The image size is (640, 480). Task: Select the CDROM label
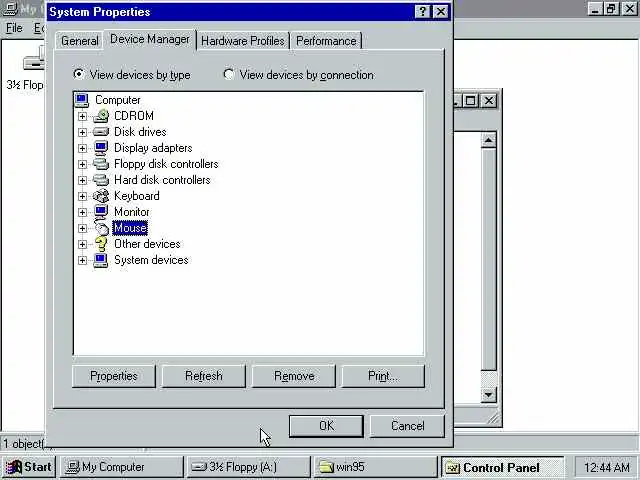(134, 116)
